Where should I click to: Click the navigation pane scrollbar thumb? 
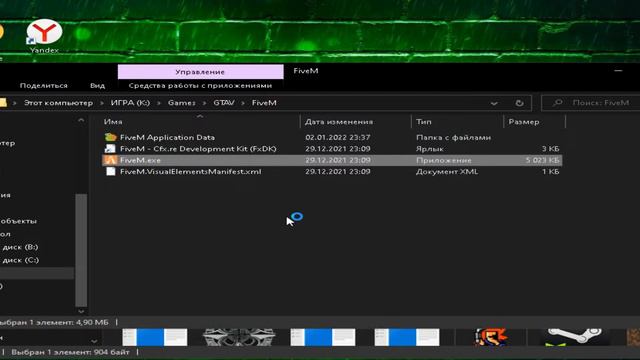tap(81, 250)
